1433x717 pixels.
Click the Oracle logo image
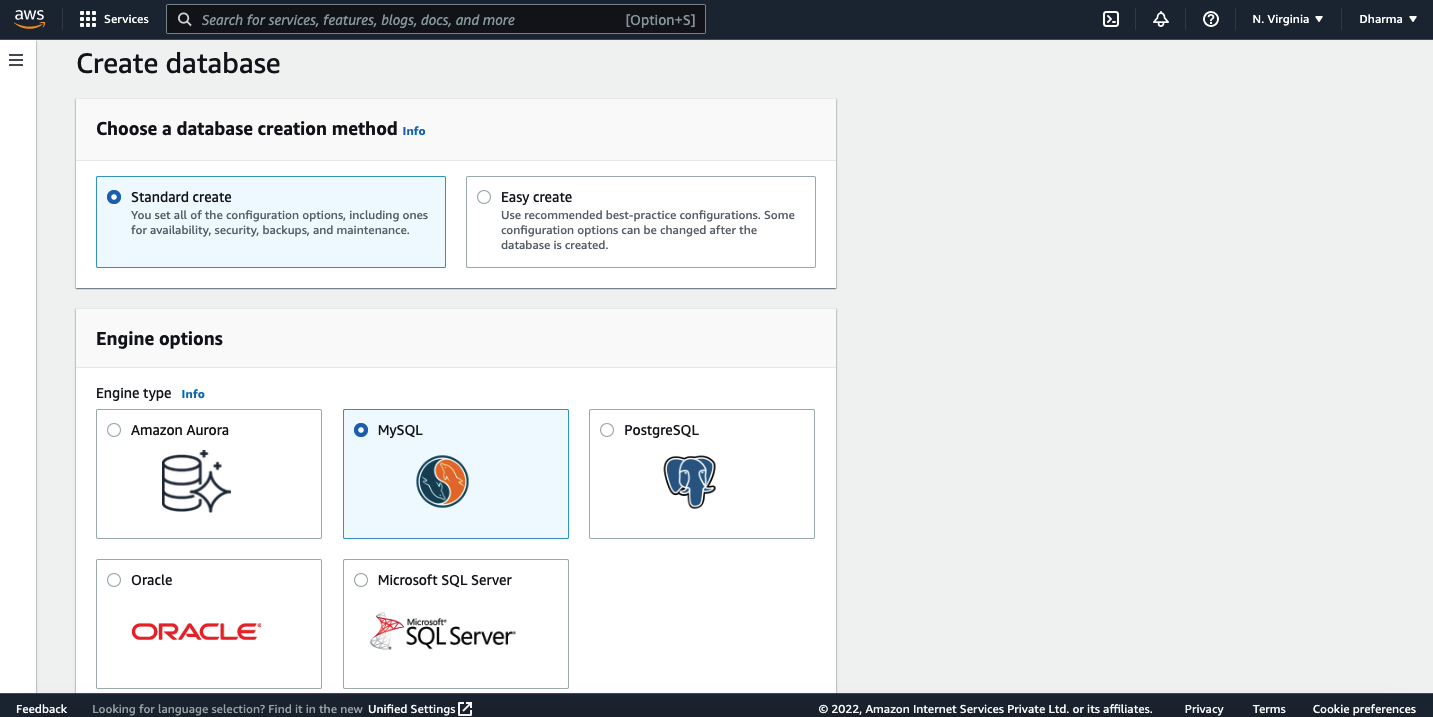196,632
